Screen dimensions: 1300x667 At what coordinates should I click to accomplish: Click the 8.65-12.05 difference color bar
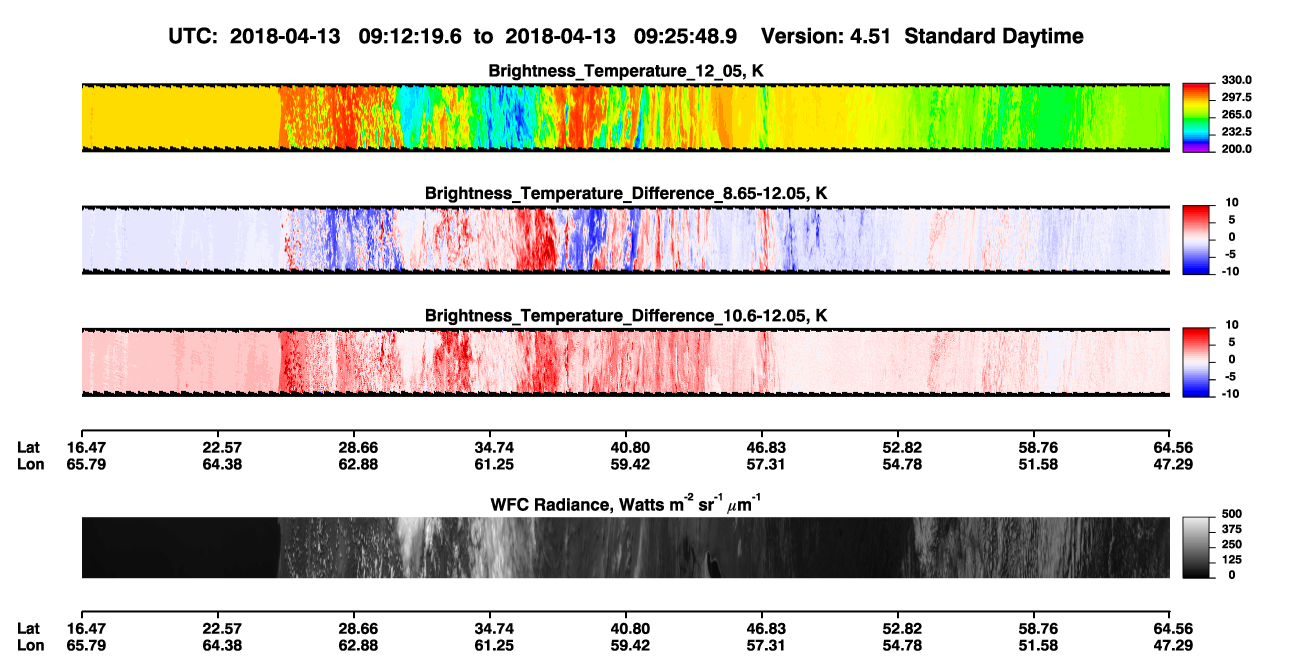point(1195,236)
